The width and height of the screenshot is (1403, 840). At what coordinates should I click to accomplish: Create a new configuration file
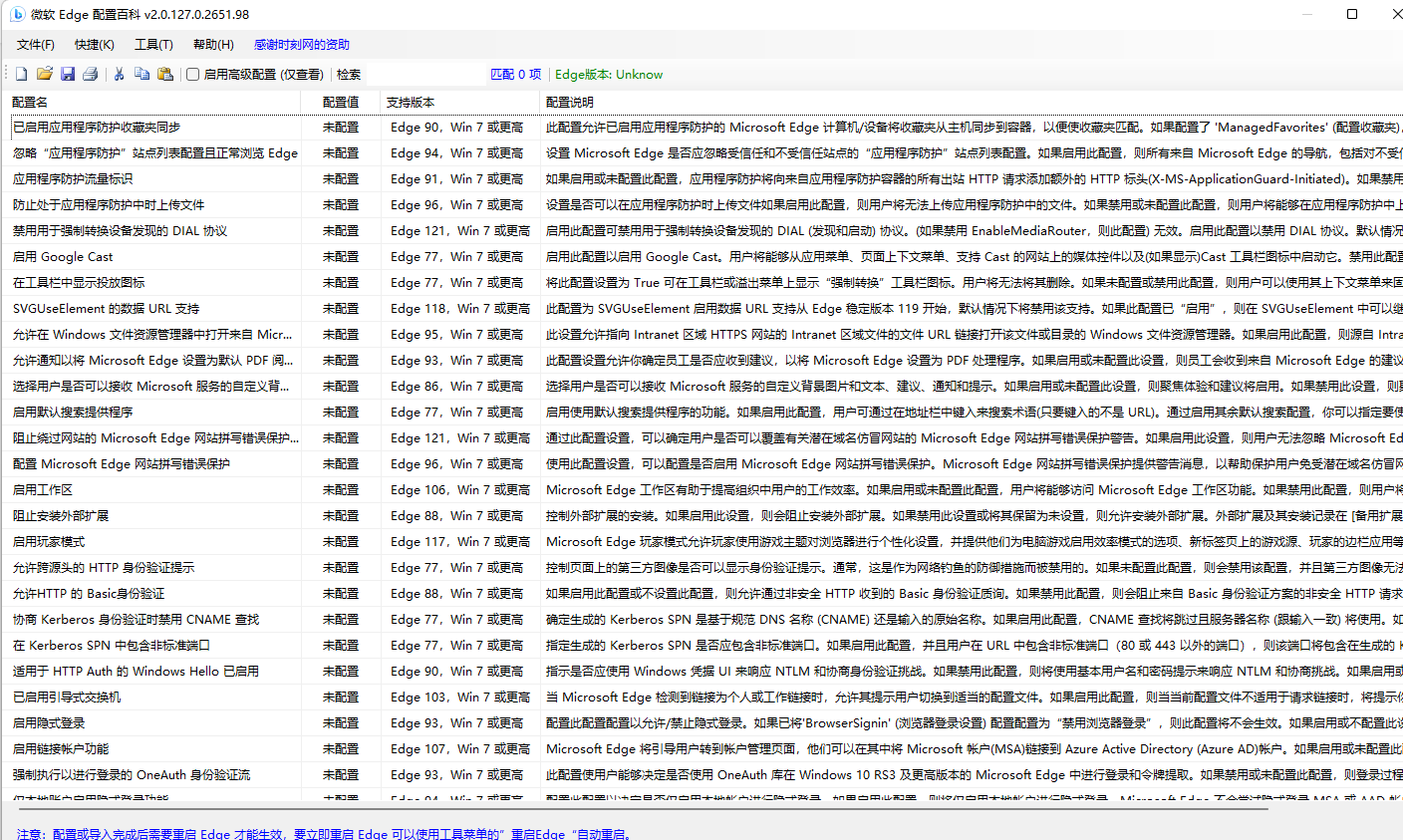(21, 73)
